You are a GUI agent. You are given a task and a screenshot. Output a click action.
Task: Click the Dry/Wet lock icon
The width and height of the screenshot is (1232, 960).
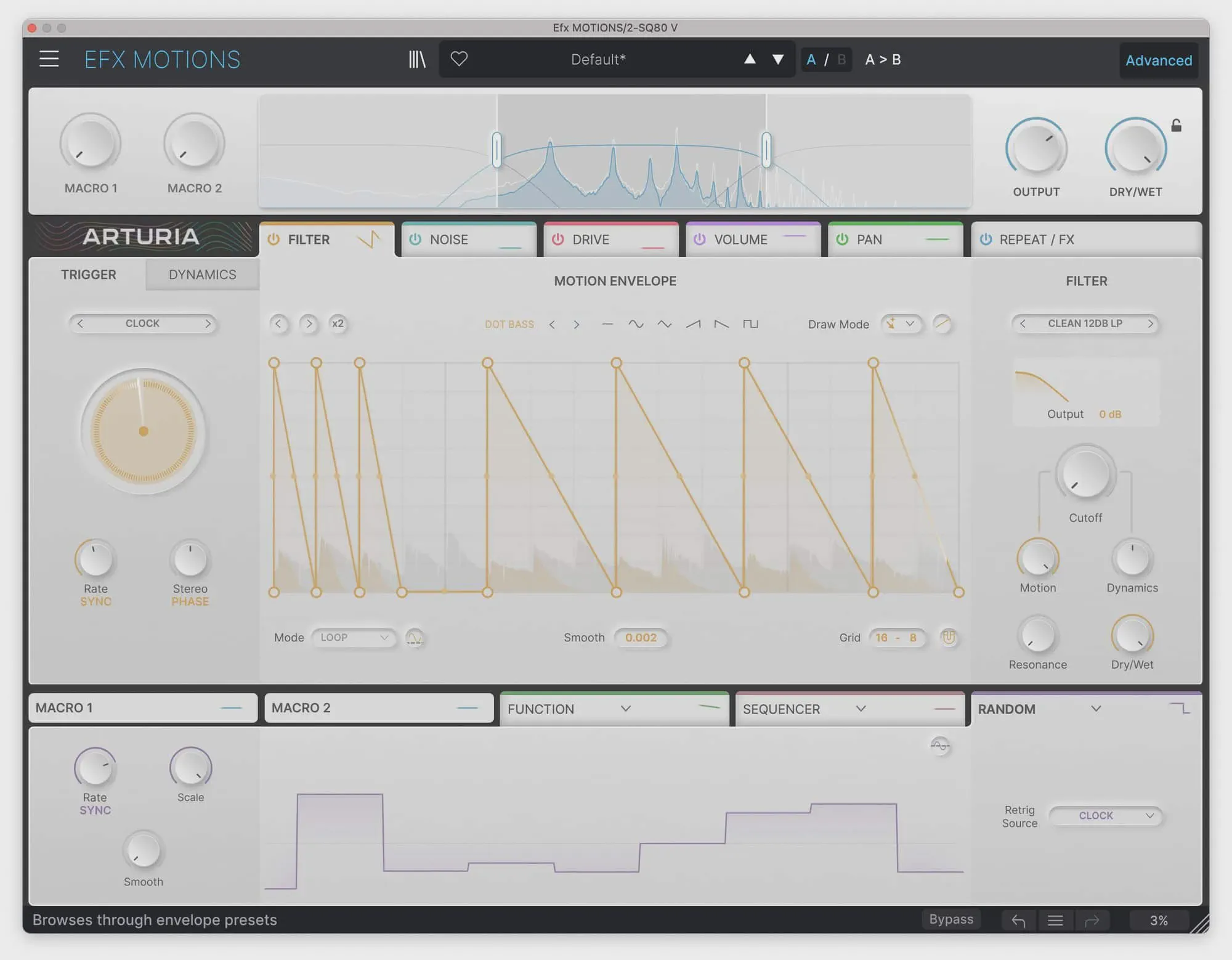click(x=1176, y=126)
